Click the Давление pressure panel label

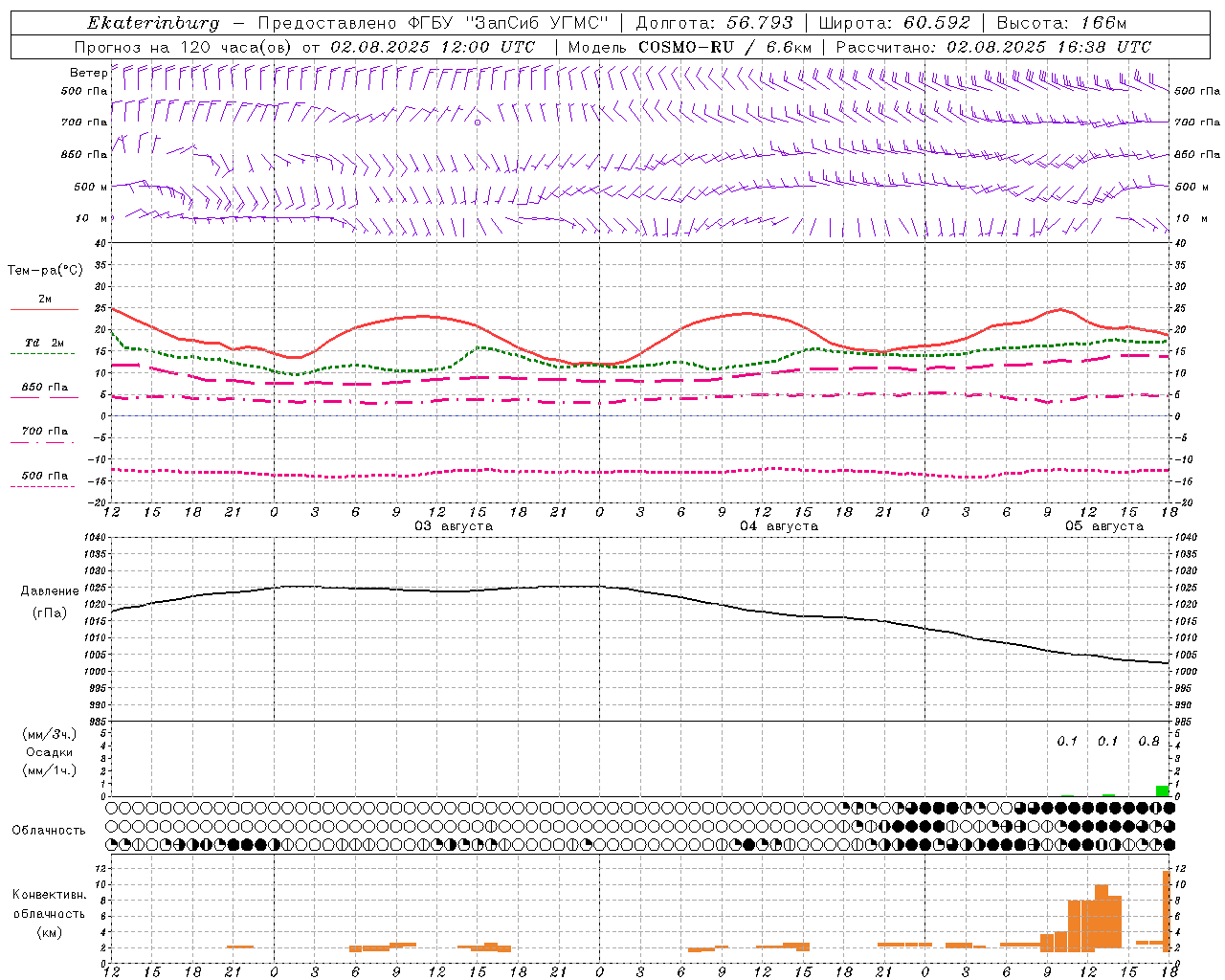click(x=50, y=591)
